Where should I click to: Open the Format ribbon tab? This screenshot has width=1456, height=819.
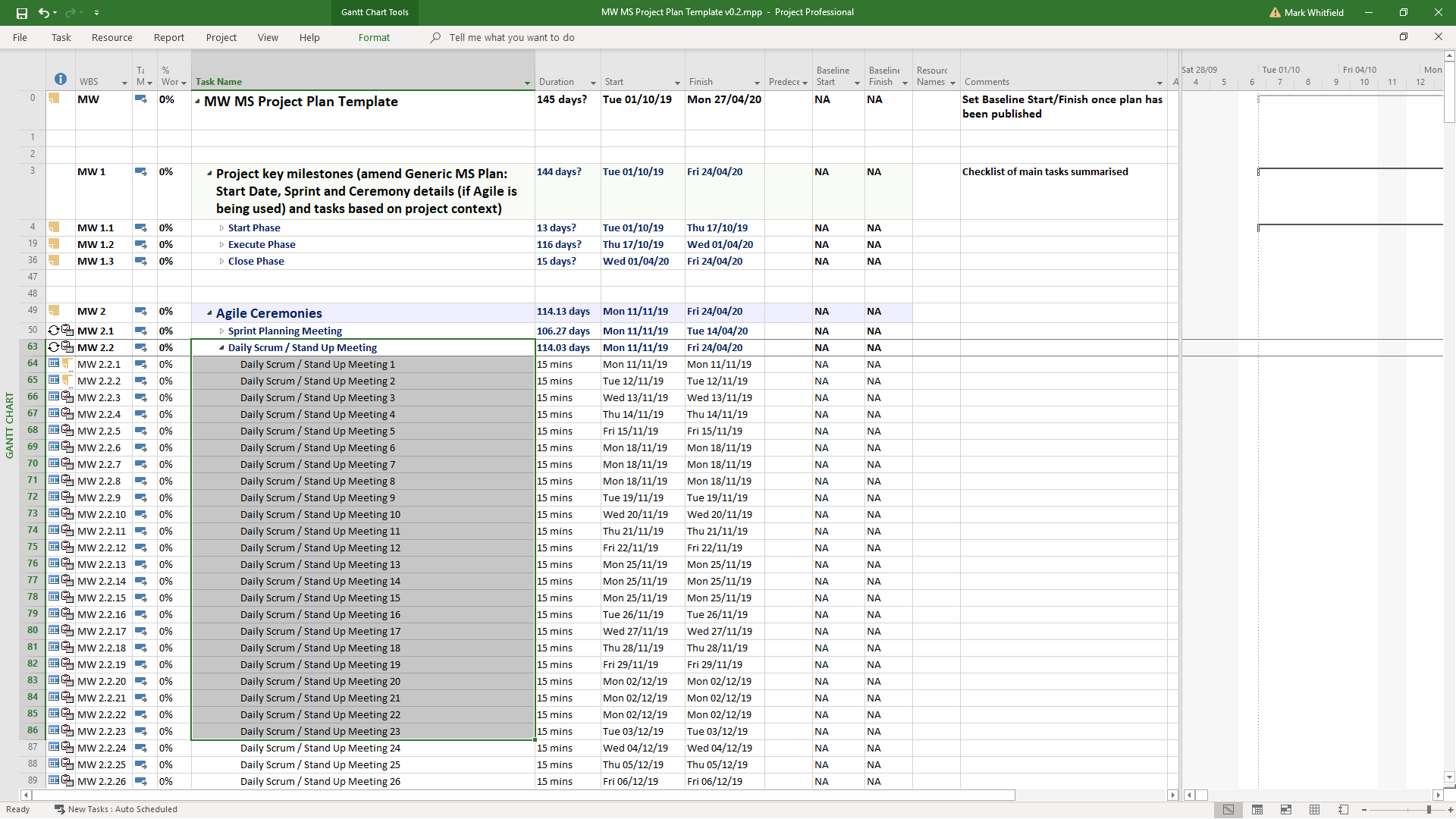click(x=374, y=37)
